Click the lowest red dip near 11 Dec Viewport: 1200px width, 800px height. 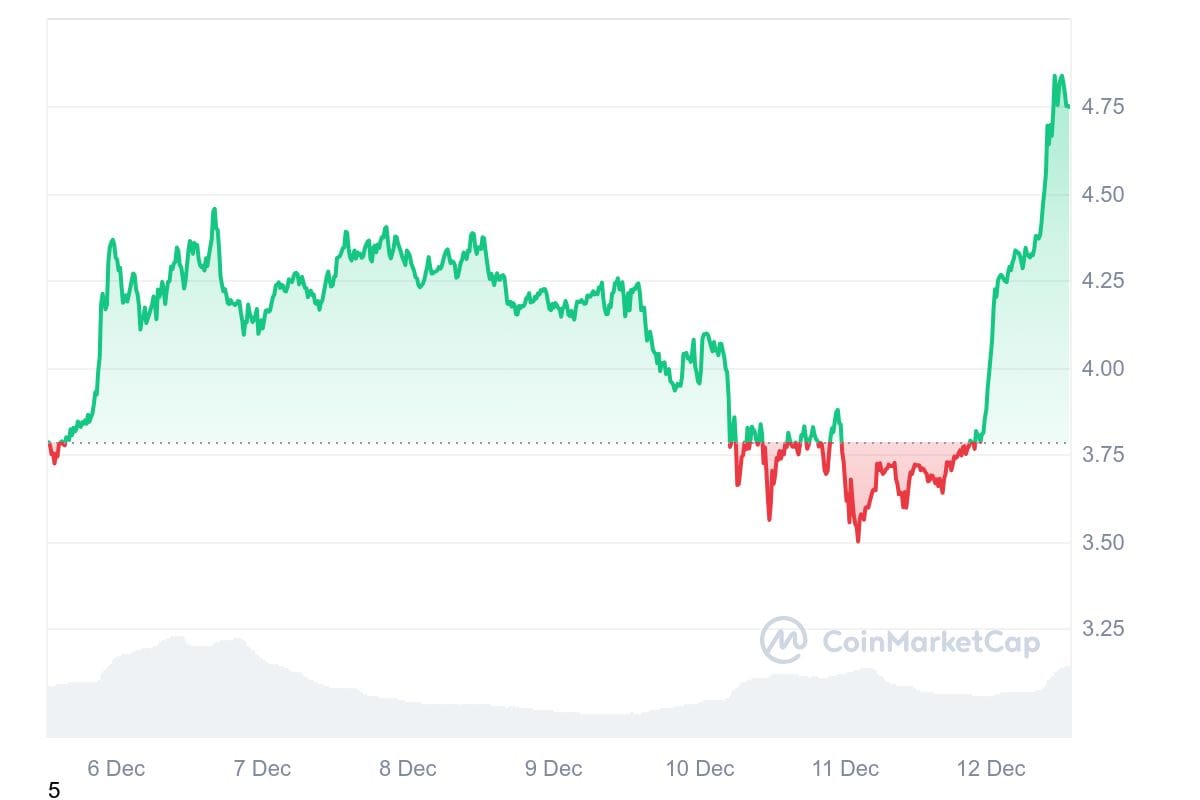click(x=858, y=540)
